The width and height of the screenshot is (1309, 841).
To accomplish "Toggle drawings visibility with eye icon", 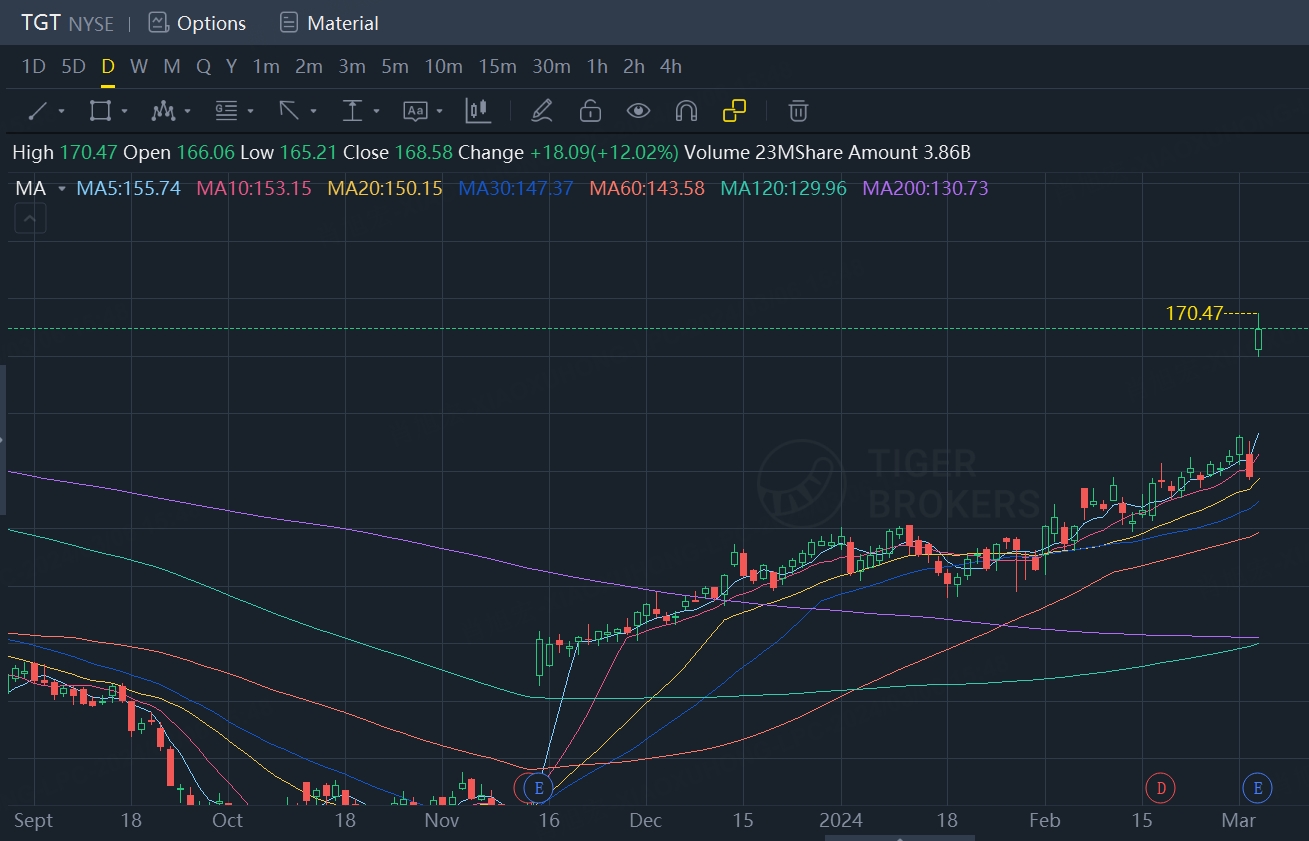I will (638, 110).
